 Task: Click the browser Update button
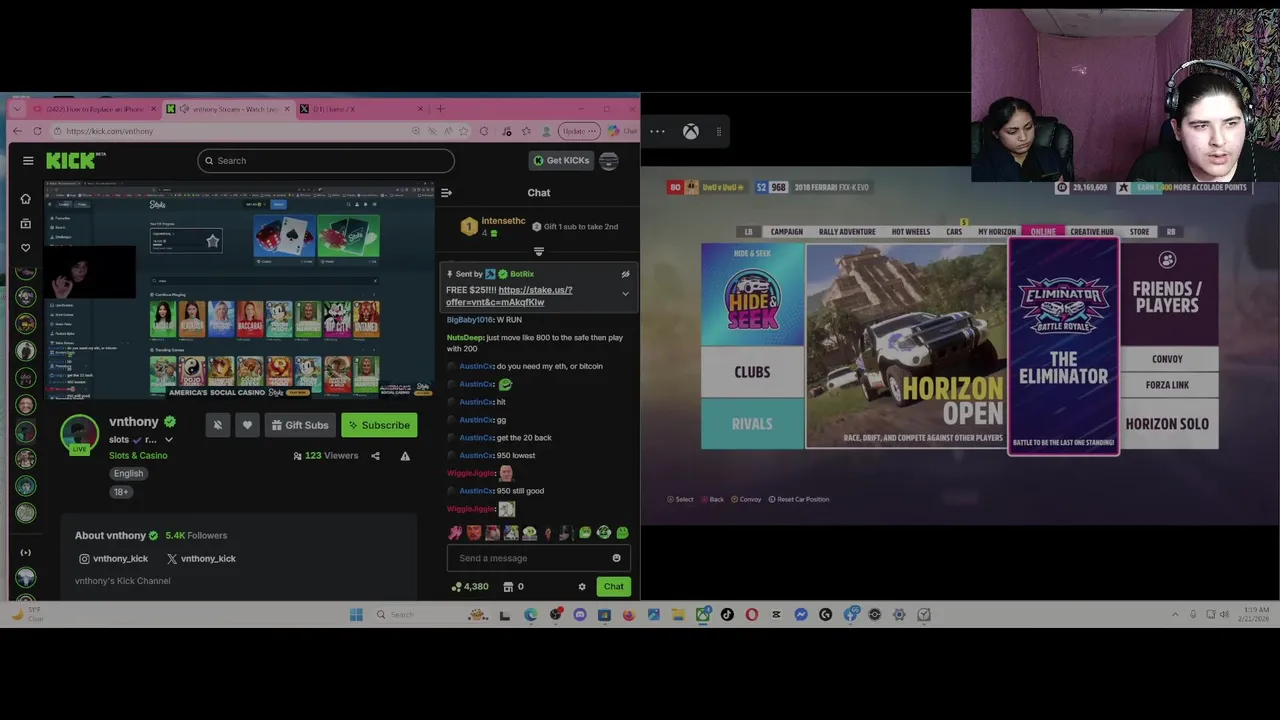[579, 131]
